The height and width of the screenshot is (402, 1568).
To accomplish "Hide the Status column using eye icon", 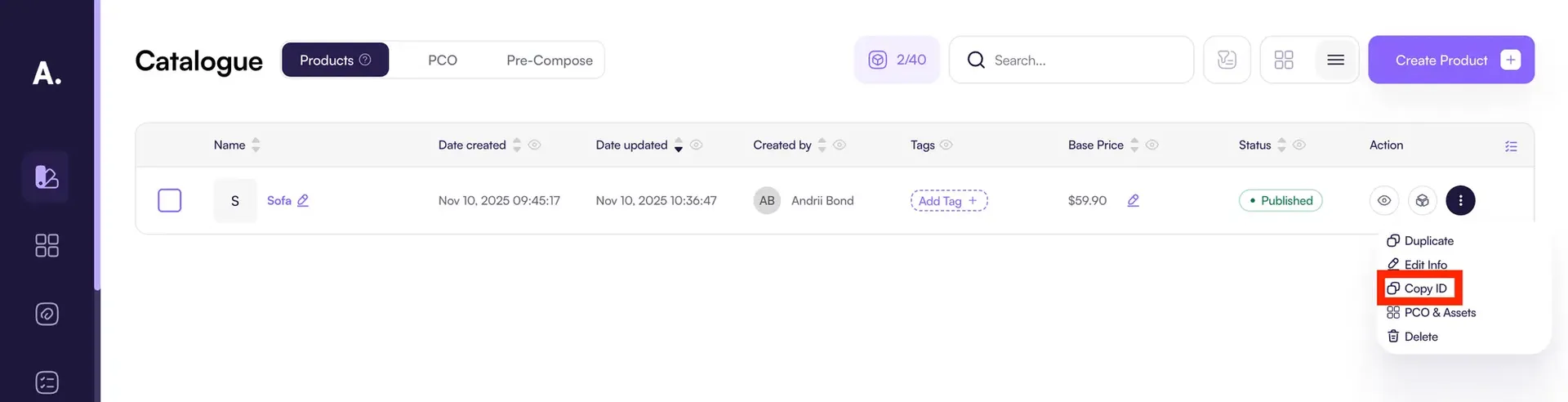I will point(1299,145).
